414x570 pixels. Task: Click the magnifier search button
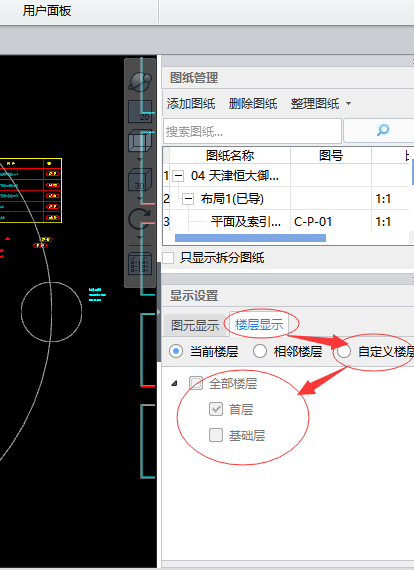(x=383, y=130)
